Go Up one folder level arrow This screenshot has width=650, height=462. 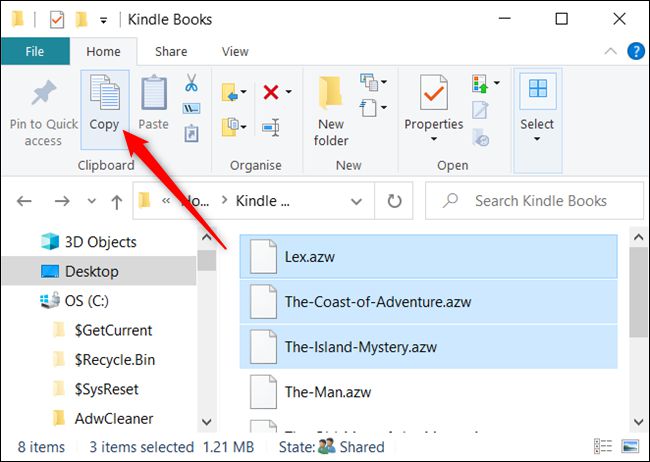117,202
